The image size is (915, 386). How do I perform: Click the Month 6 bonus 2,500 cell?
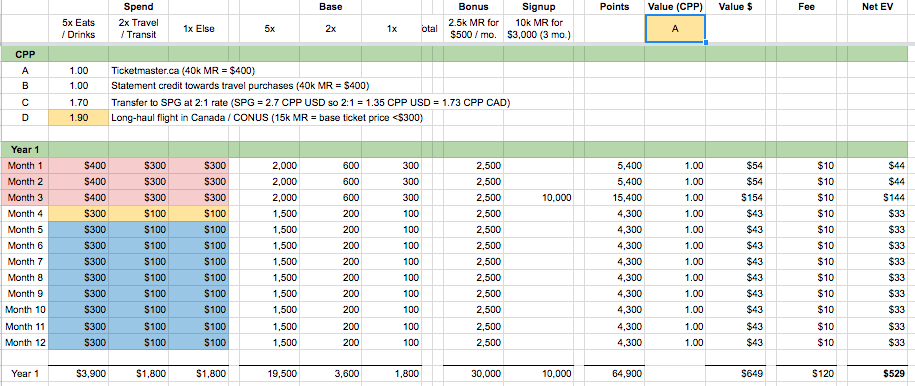[x=473, y=246]
